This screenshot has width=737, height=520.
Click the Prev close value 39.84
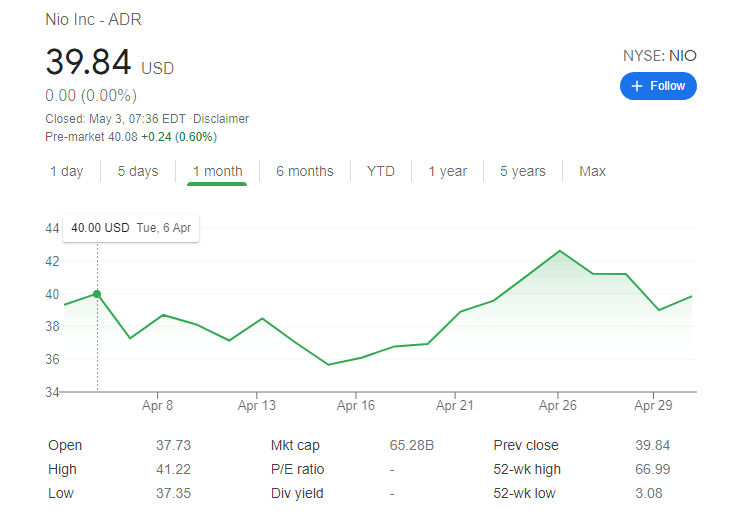coord(652,445)
